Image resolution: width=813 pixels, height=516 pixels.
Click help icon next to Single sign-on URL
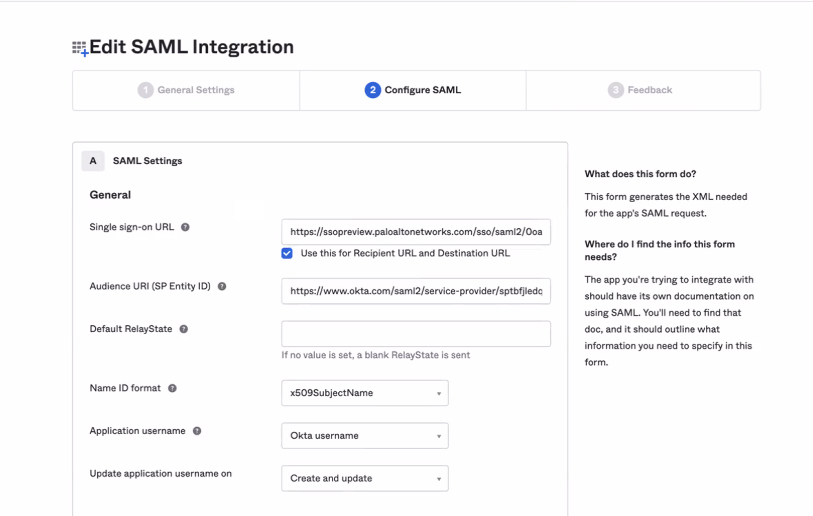pos(185,227)
